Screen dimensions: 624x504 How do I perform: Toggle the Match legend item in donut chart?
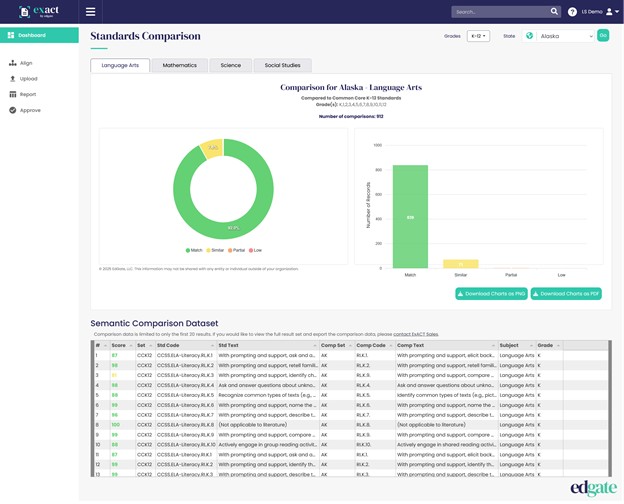tap(195, 250)
